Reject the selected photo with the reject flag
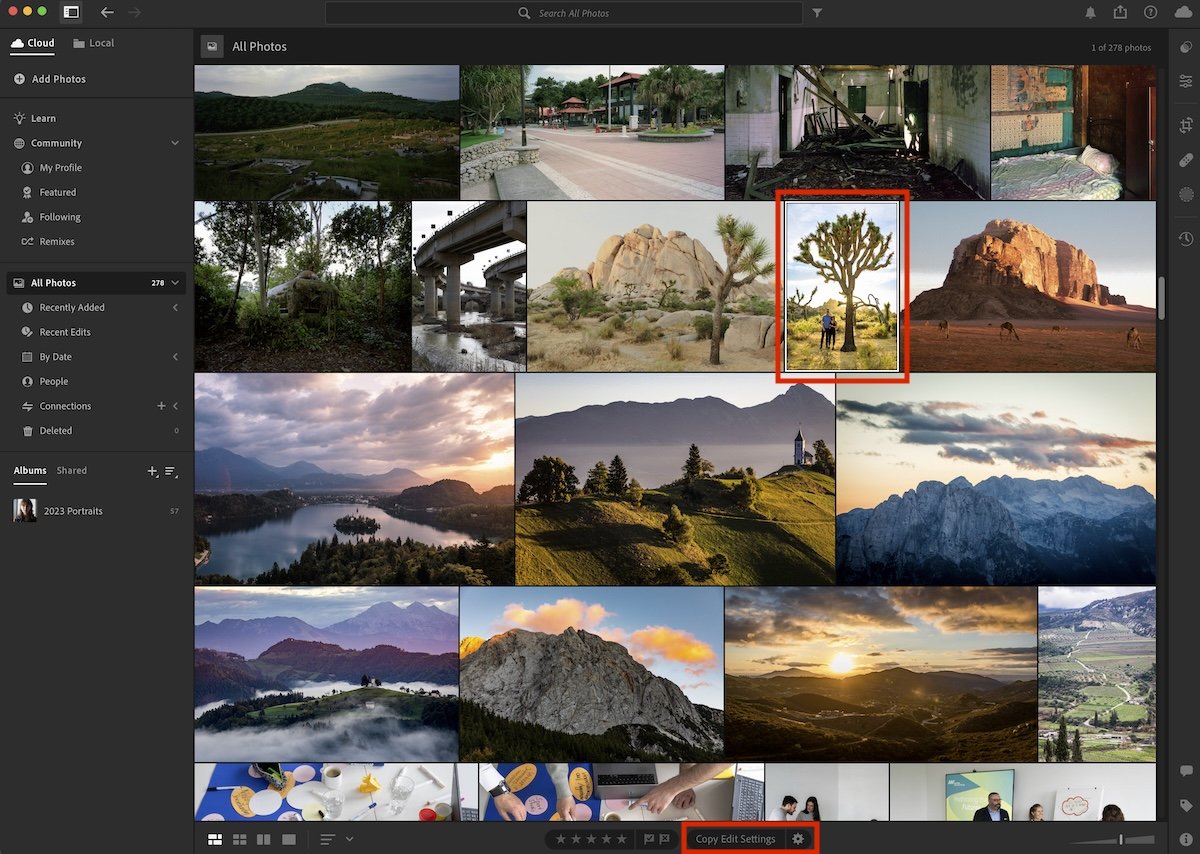This screenshot has height=854, width=1200. click(x=666, y=839)
